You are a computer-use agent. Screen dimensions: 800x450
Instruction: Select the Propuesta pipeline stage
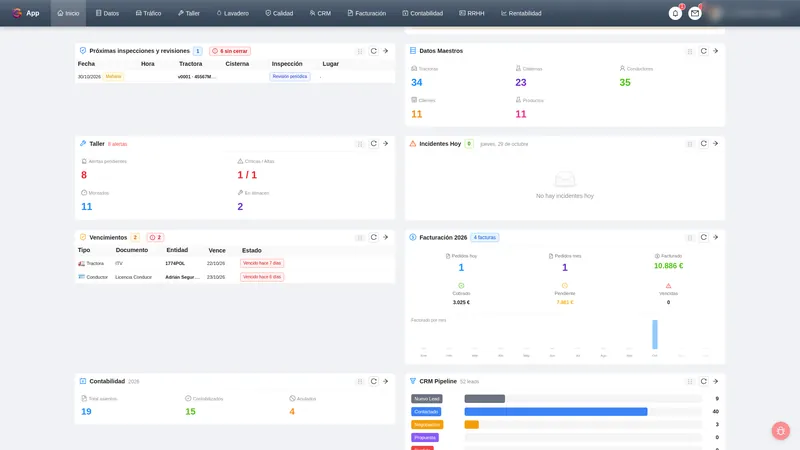pyautogui.click(x=425, y=437)
